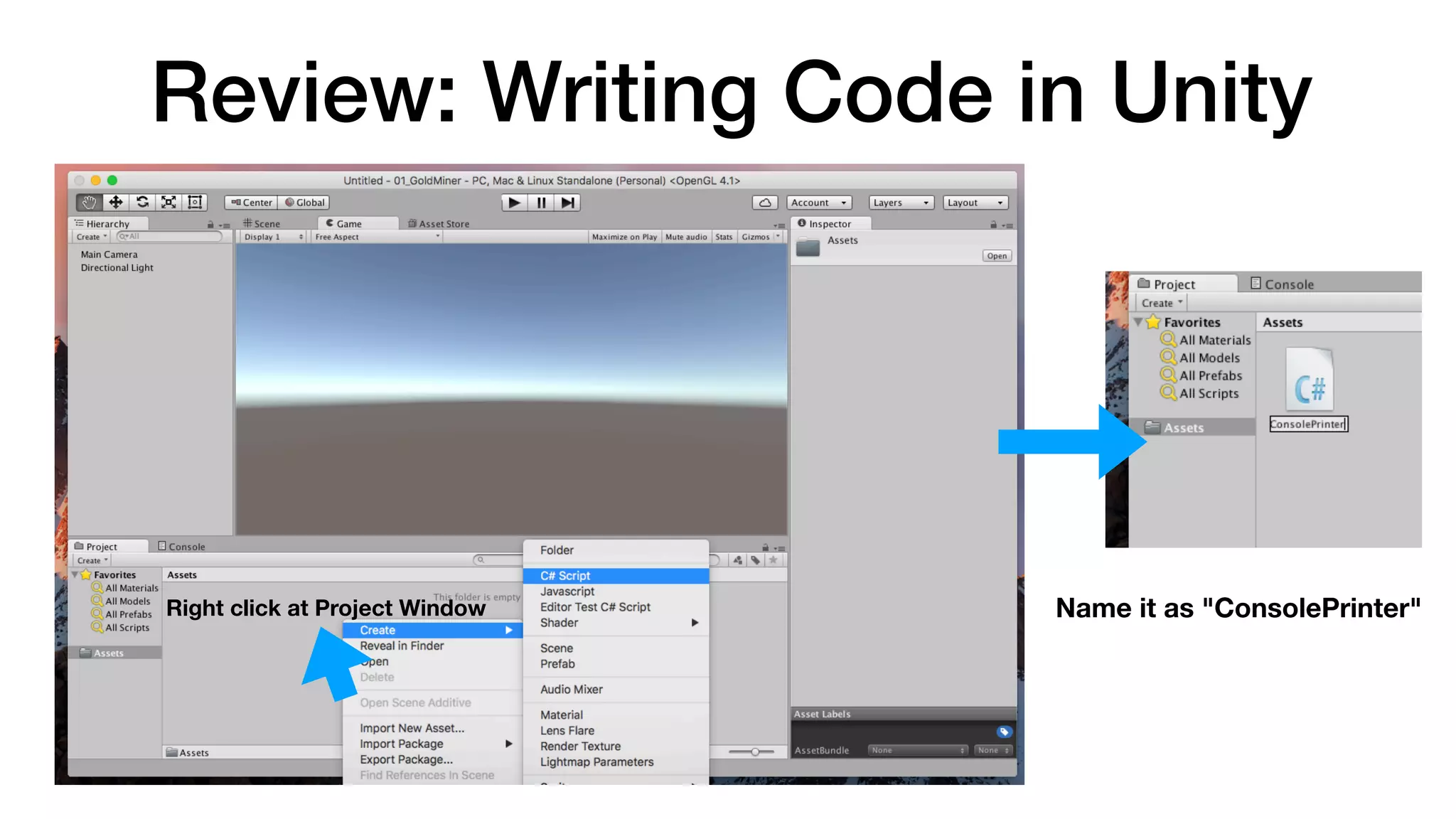Click the Search by Type icon
1456x819 pixels.
point(737,560)
